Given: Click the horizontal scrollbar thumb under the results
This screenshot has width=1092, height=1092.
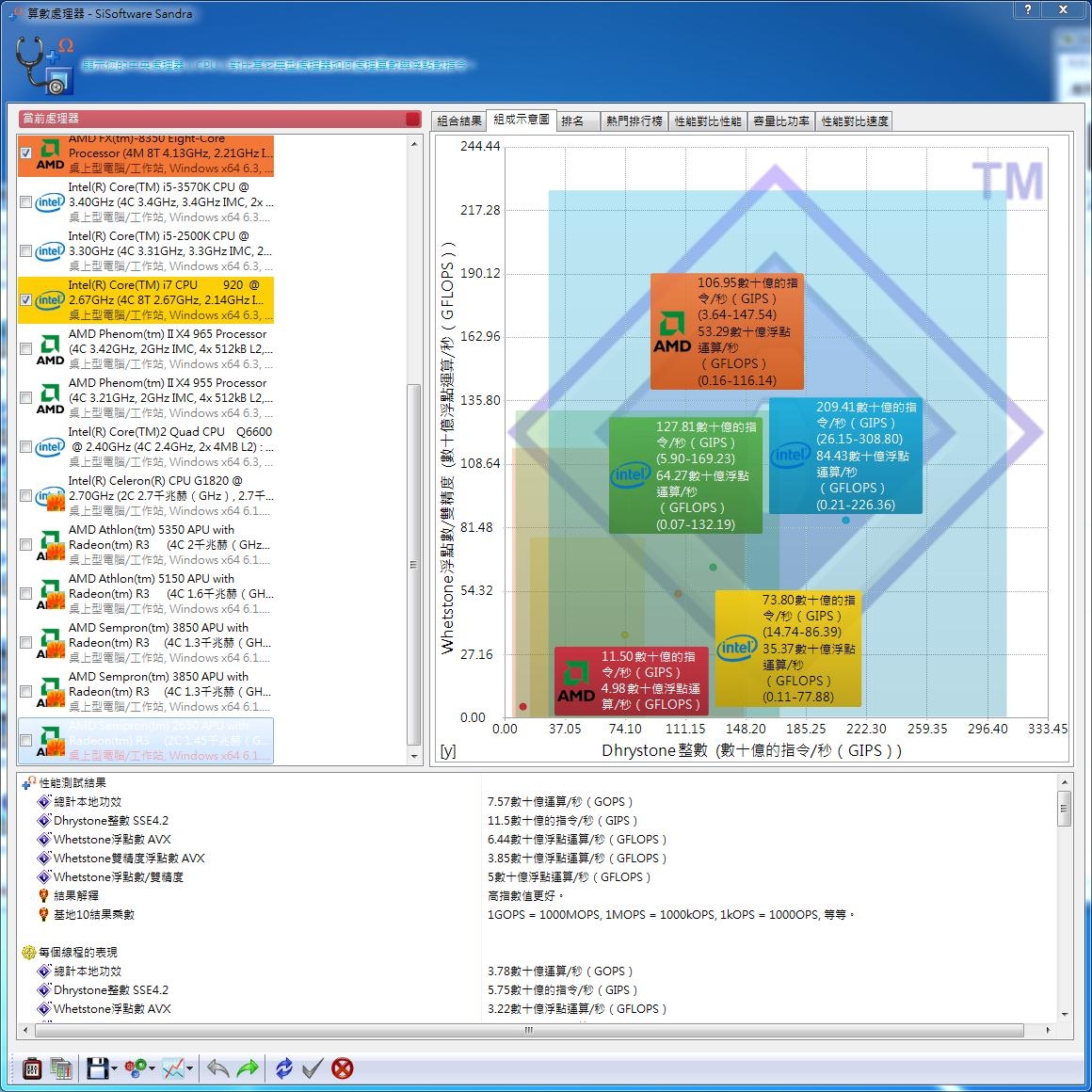Looking at the screenshot, I should pos(529,1030).
